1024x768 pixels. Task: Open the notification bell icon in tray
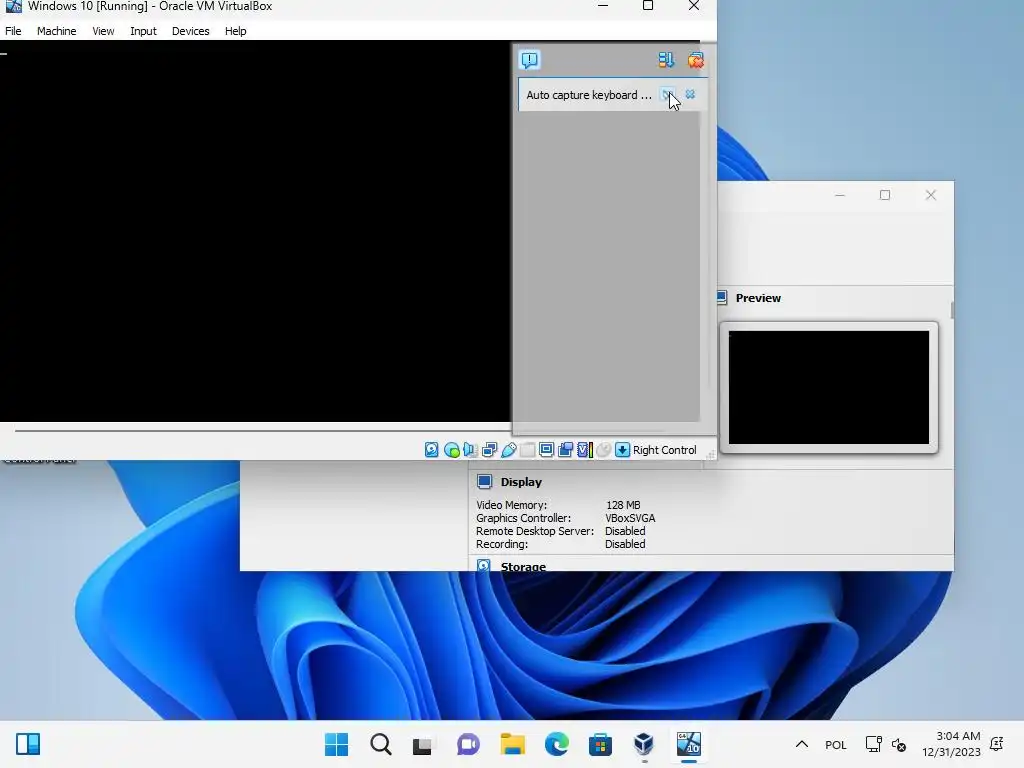click(x=997, y=744)
